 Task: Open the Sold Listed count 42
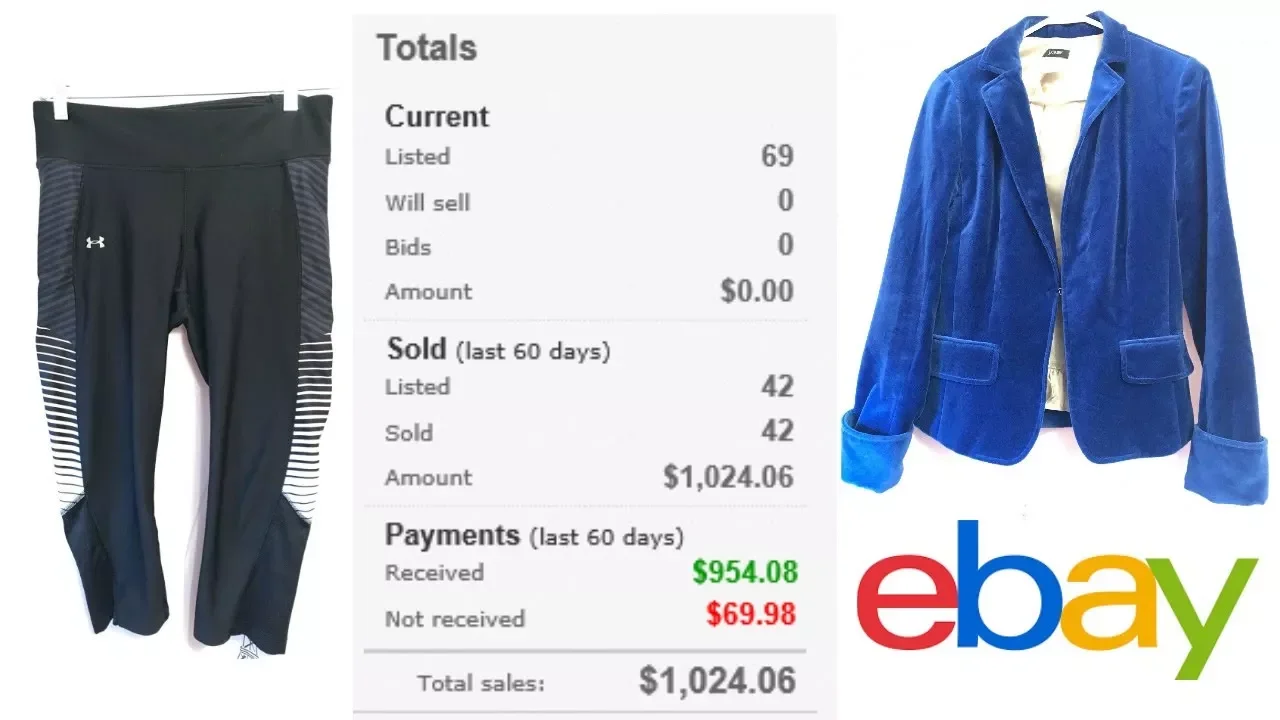click(x=777, y=386)
